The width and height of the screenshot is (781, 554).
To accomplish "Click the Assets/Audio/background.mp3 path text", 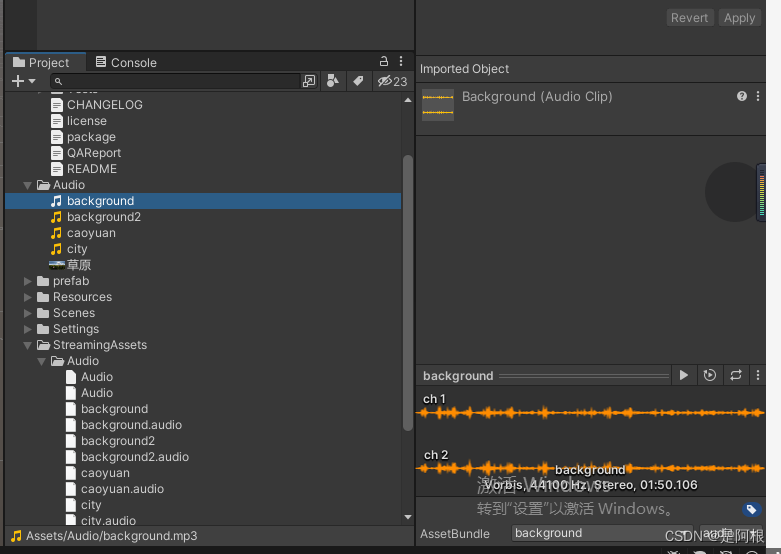I will [x=112, y=536].
